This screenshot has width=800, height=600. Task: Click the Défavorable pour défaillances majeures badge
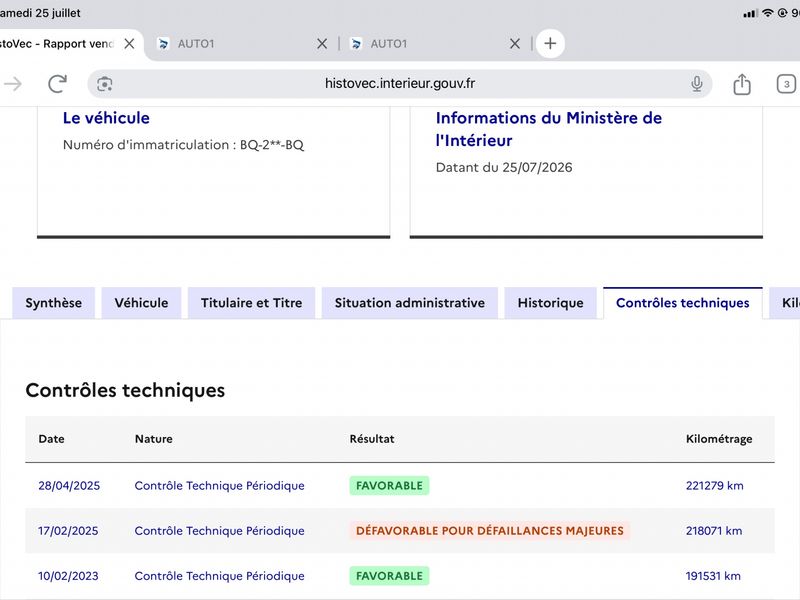coord(490,531)
